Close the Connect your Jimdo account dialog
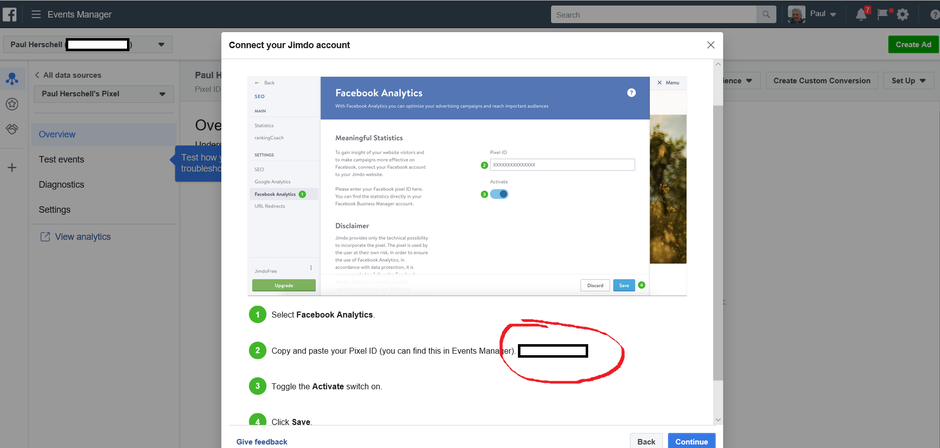Screen dimensions: 940x448 pyautogui.click(x=710, y=45)
